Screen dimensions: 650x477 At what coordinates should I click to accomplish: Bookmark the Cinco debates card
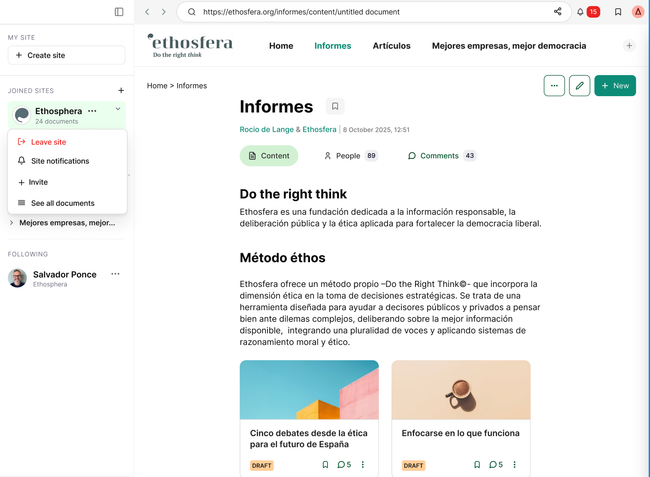(x=325, y=465)
